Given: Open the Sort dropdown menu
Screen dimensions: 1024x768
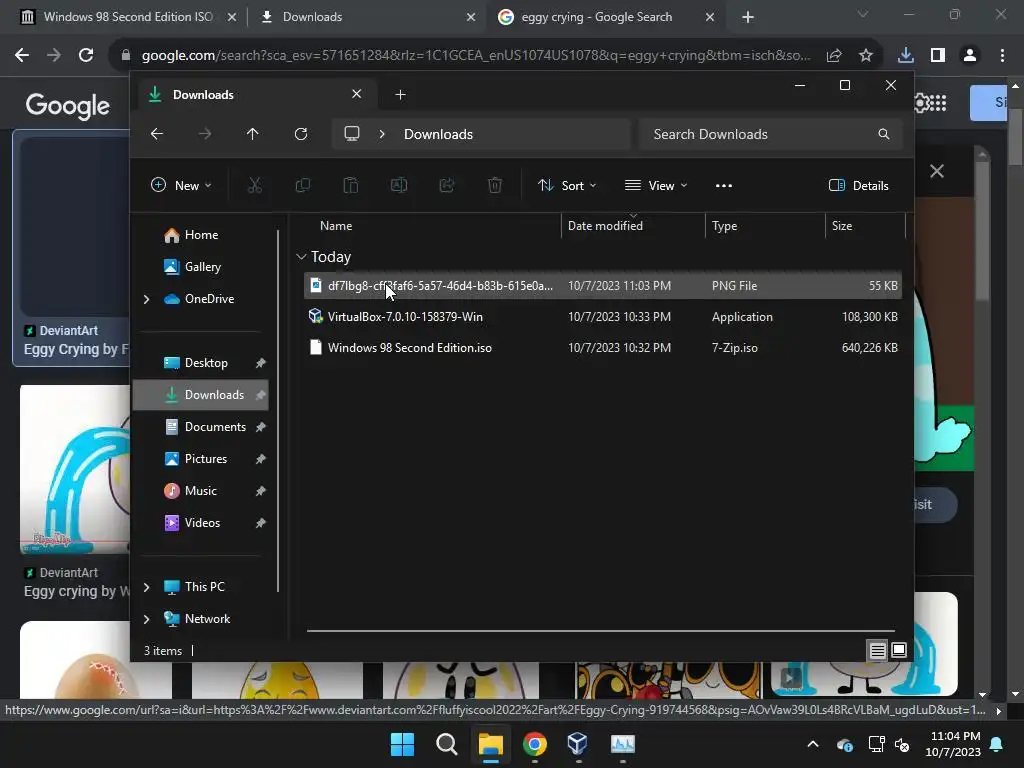Looking at the screenshot, I should click(566, 185).
